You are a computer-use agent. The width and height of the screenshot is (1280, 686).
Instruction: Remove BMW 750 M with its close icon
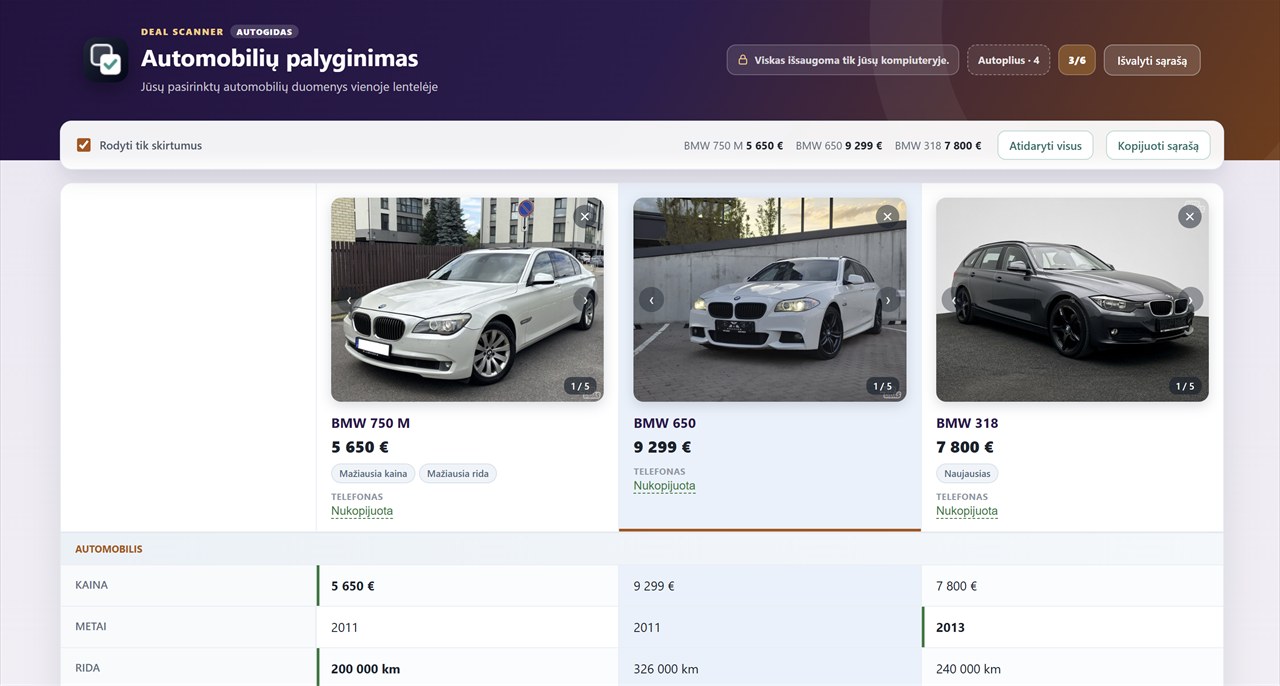(x=585, y=216)
